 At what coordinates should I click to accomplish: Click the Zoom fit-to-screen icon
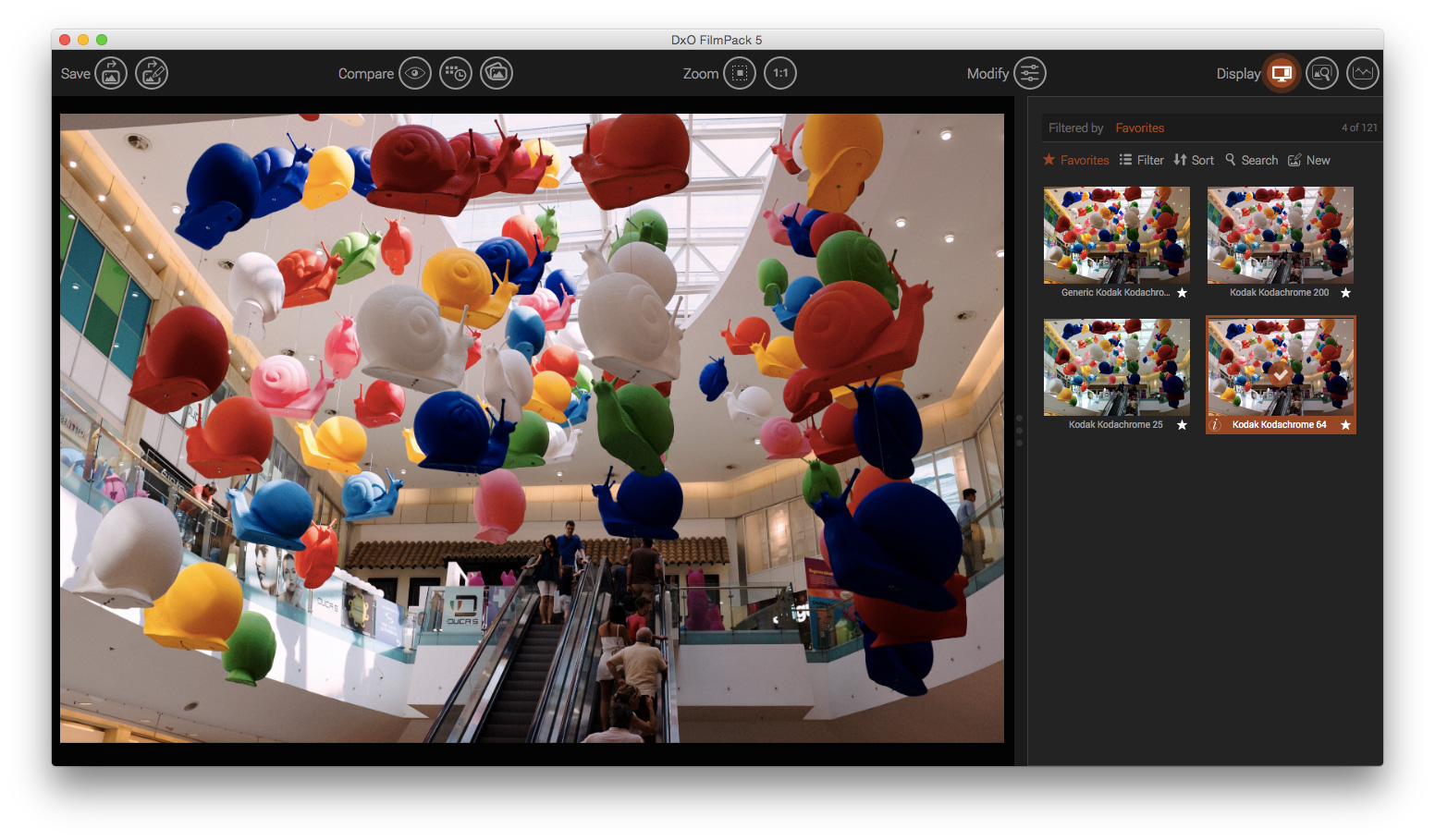(739, 73)
